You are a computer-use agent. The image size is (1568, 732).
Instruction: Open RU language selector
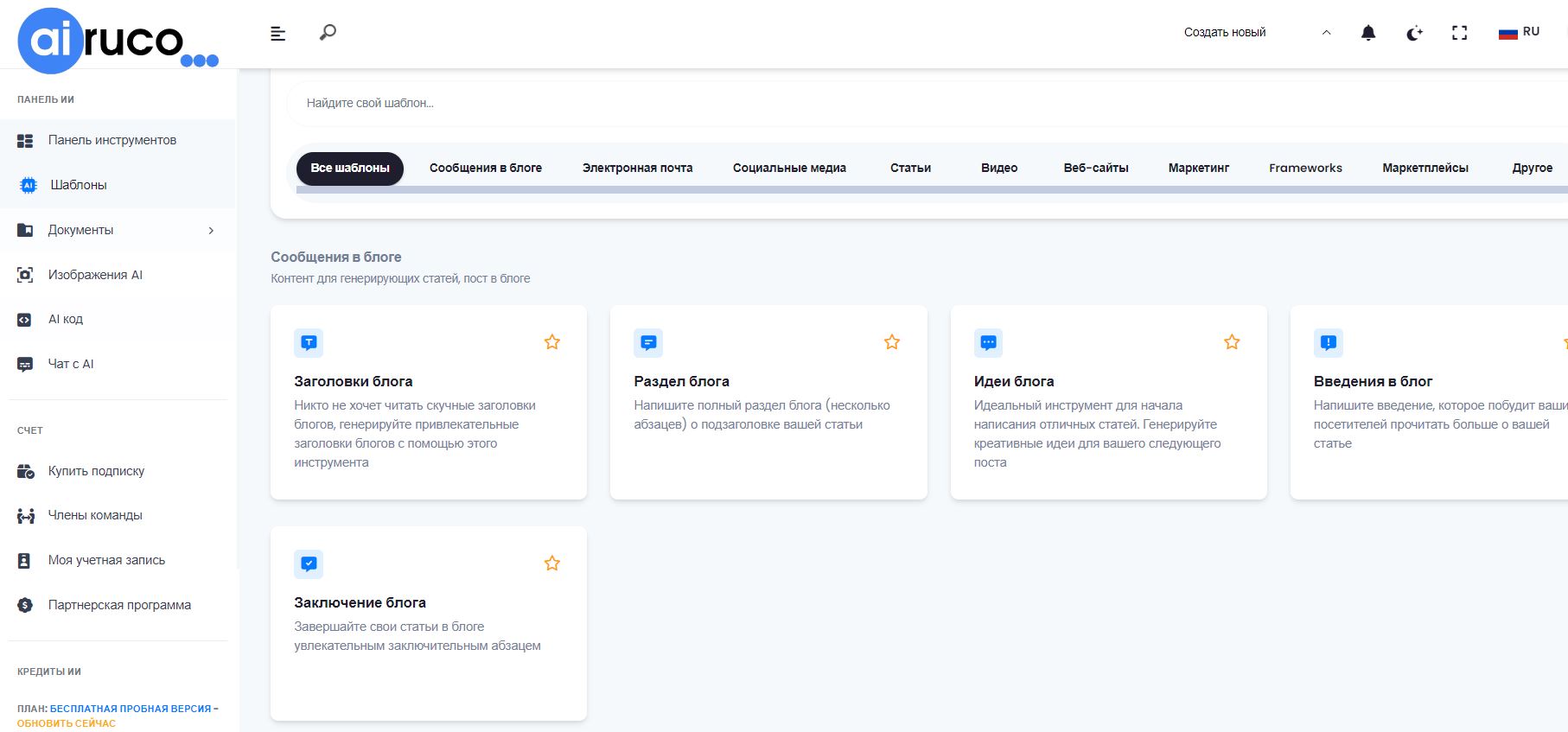click(1519, 32)
